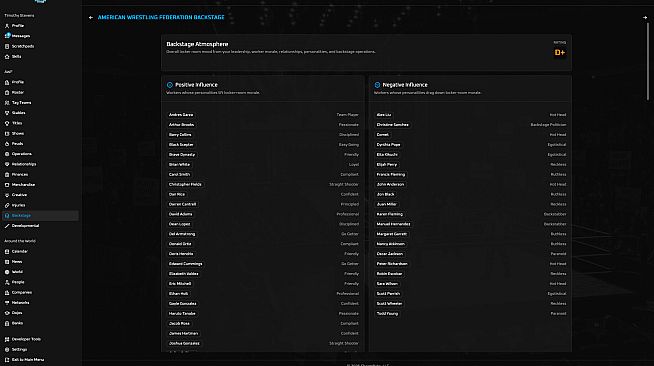Select Margaret Garrett name tag
Screen dimensions: 654x366
(392, 234)
